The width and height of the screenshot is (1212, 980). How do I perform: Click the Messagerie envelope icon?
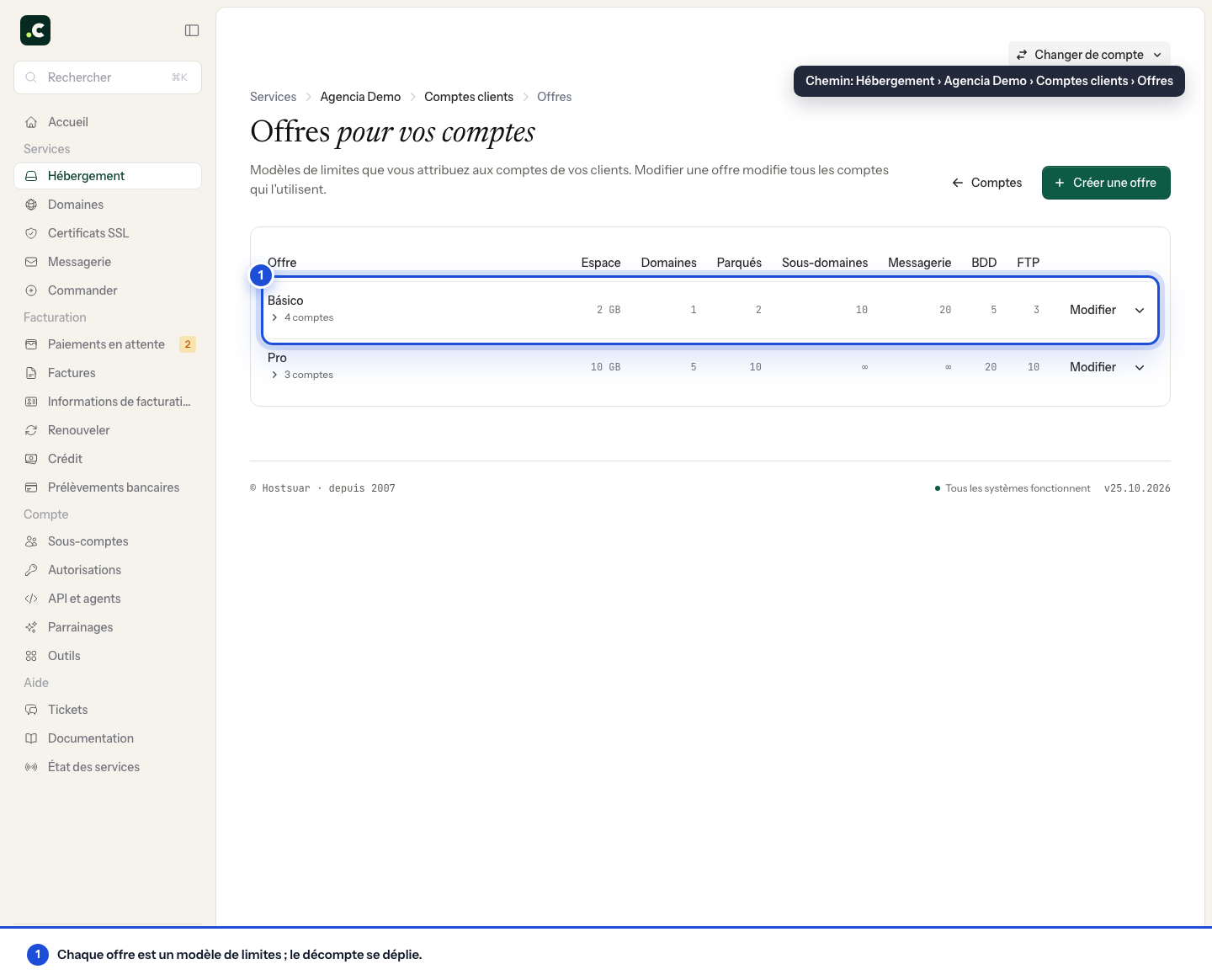[x=31, y=262]
